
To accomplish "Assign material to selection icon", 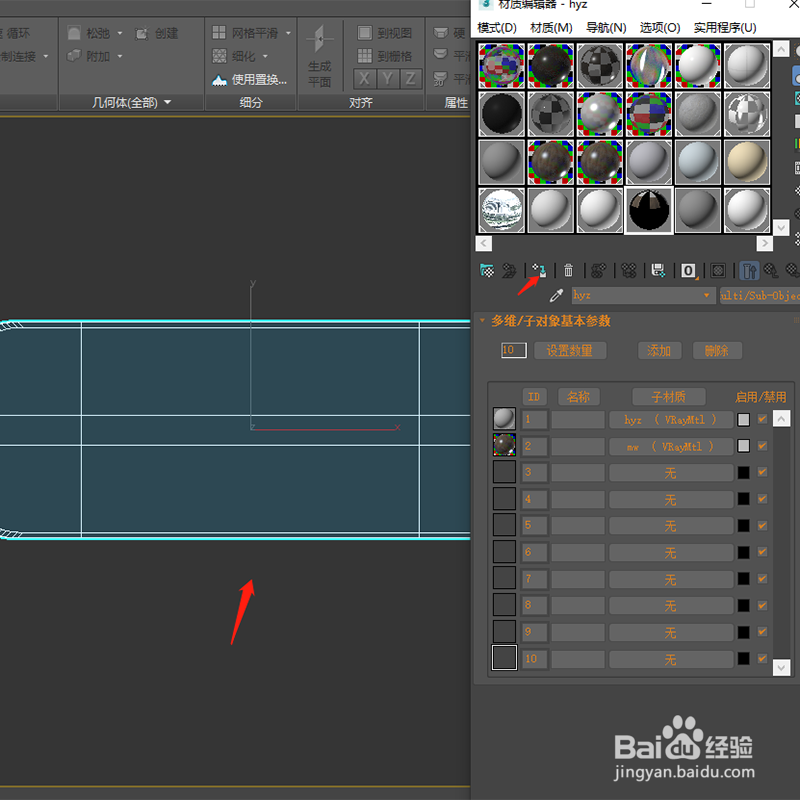I will [x=539, y=270].
